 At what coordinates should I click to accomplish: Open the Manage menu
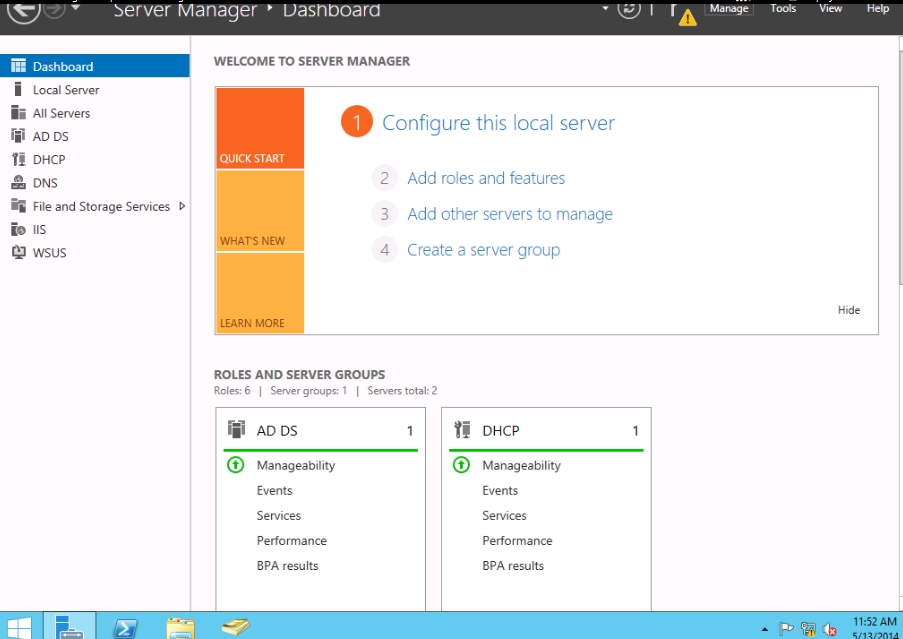729,8
